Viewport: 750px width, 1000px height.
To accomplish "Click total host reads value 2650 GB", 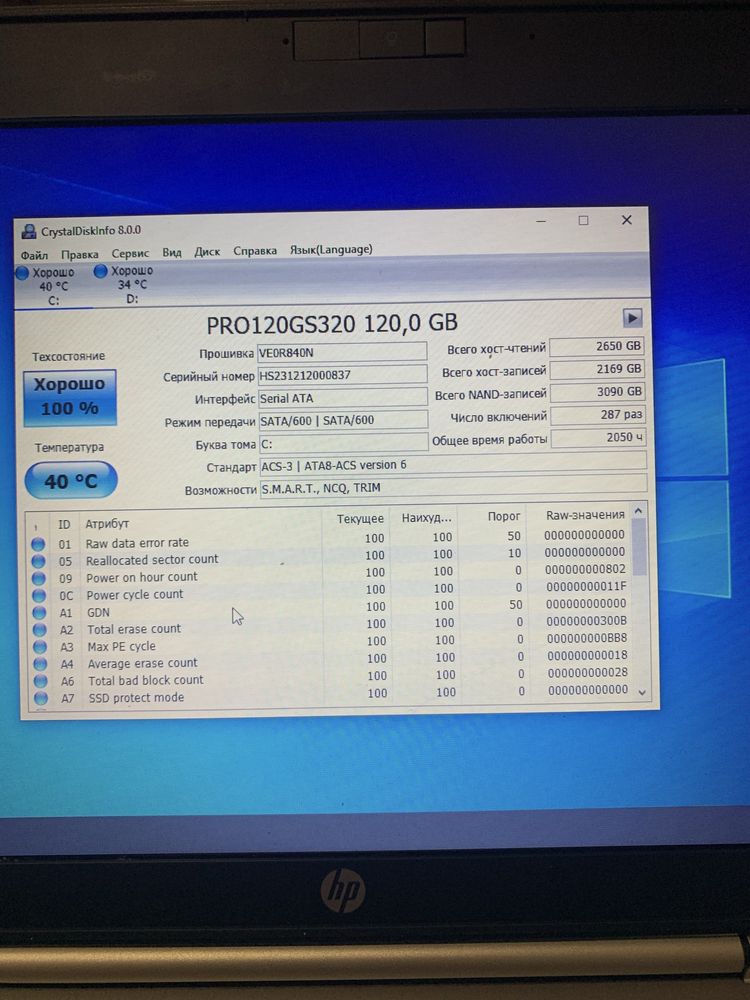I will click(596, 346).
